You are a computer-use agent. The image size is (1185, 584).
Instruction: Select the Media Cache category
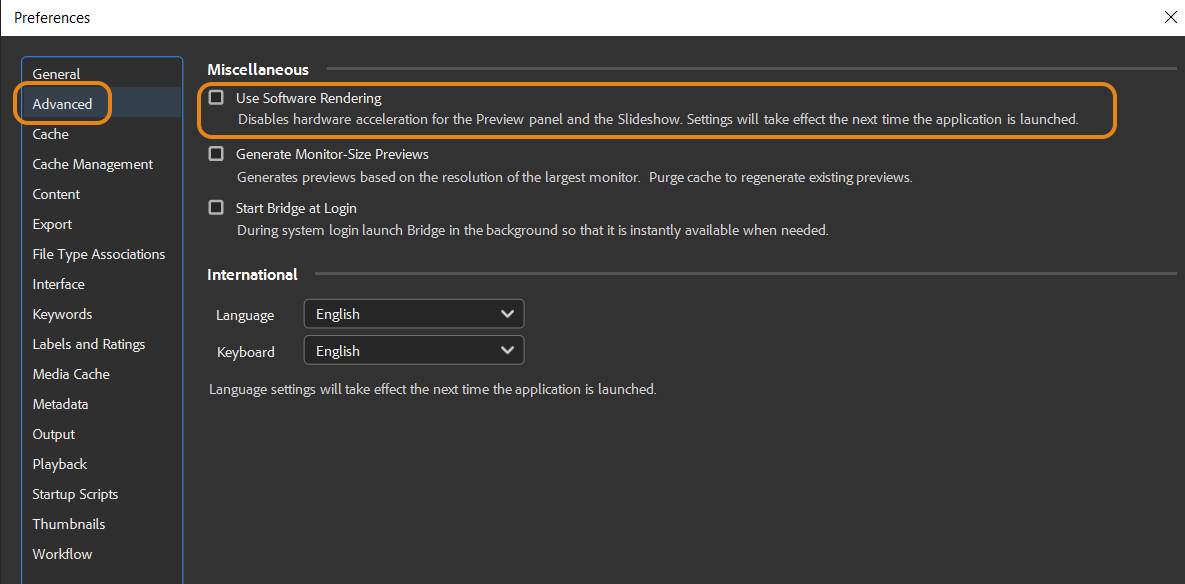tap(71, 373)
